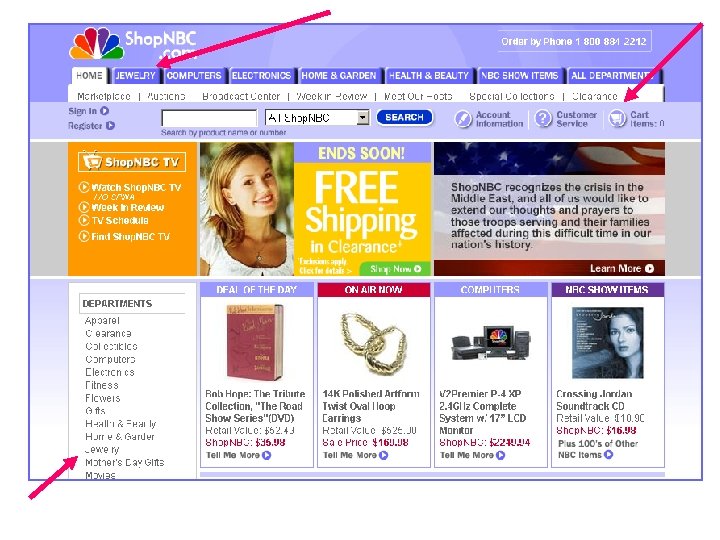Open Customer Service question mark icon
The image size is (720, 540).
(x=543, y=119)
